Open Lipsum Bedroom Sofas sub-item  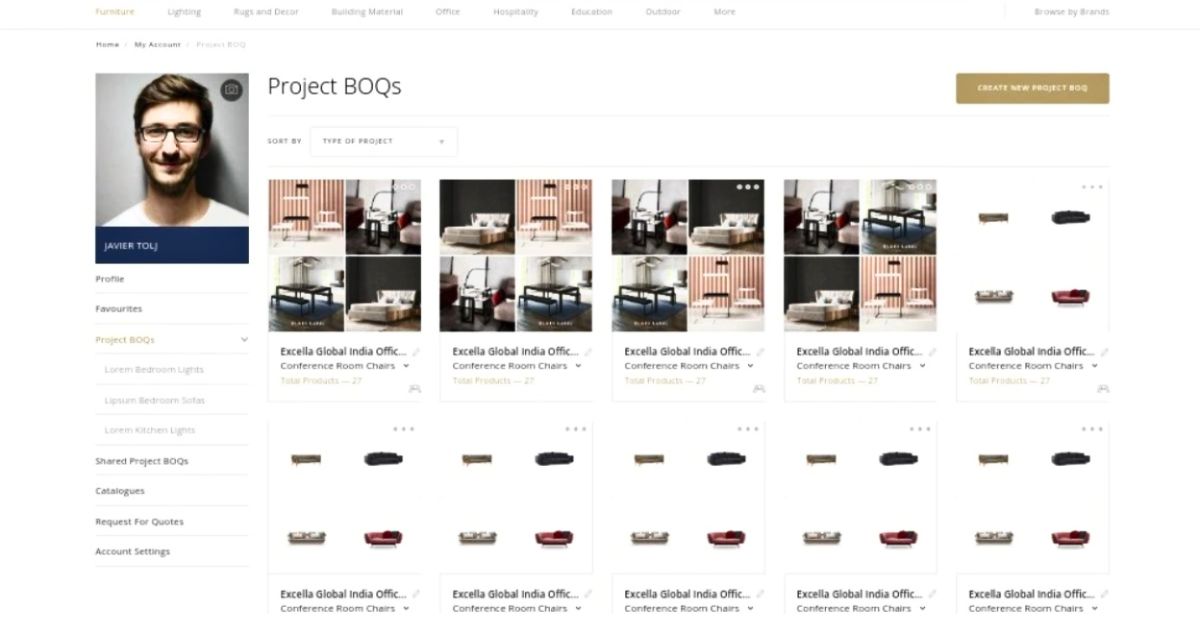pyautogui.click(x=155, y=400)
